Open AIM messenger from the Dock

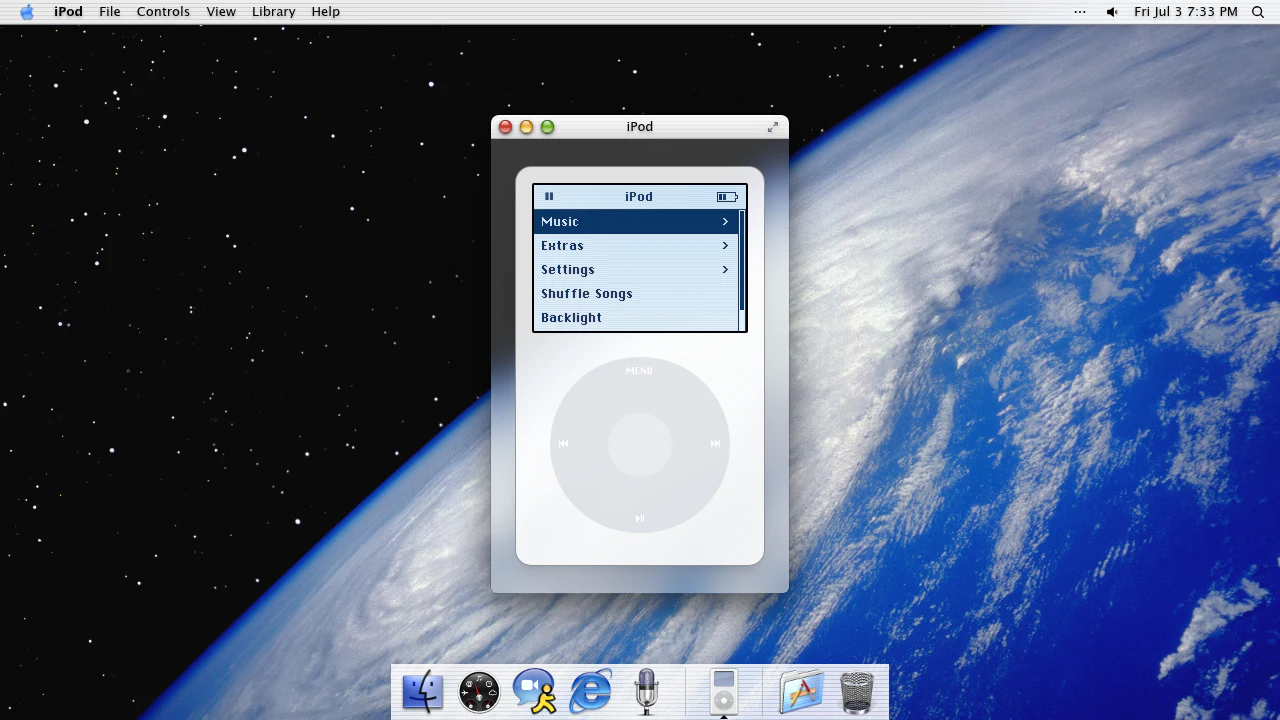coord(535,692)
